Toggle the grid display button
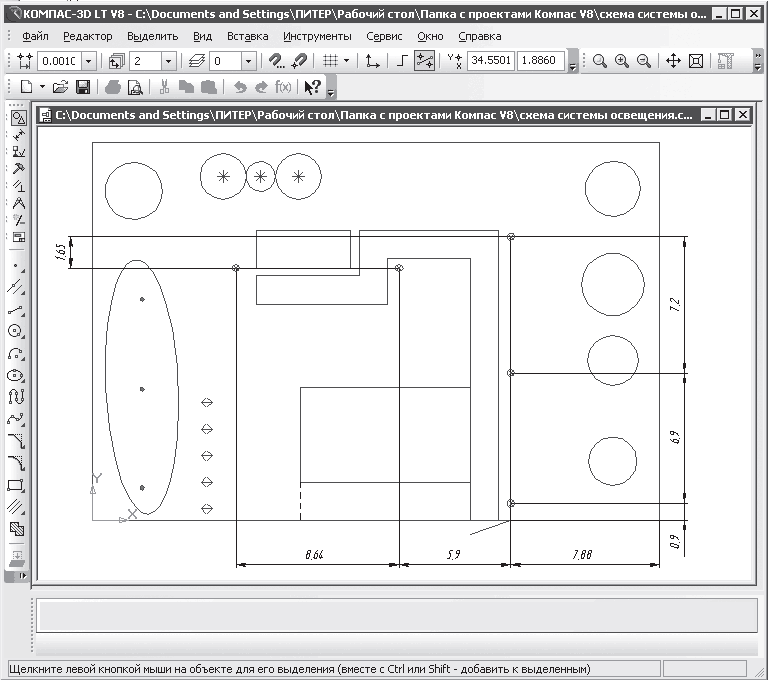The height and width of the screenshot is (680, 768). pyautogui.click(x=331, y=61)
